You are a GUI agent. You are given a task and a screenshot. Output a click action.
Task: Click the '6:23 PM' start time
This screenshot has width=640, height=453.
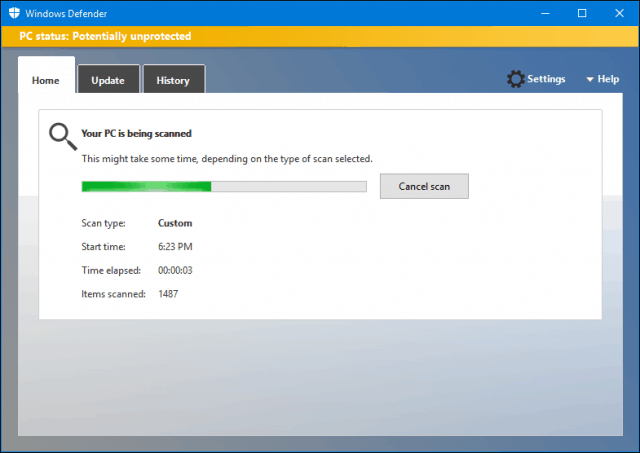175,246
